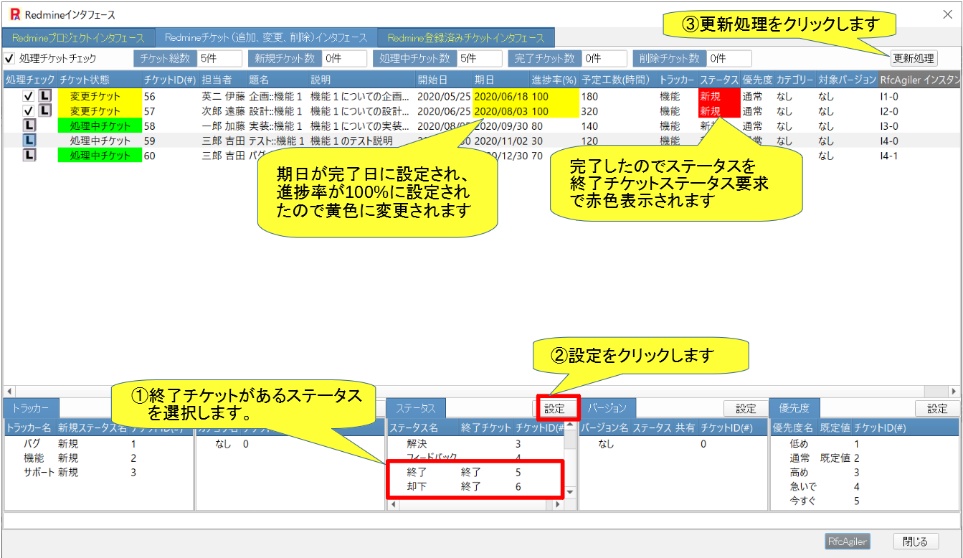Click the チケットID(#) column header

tap(170, 80)
